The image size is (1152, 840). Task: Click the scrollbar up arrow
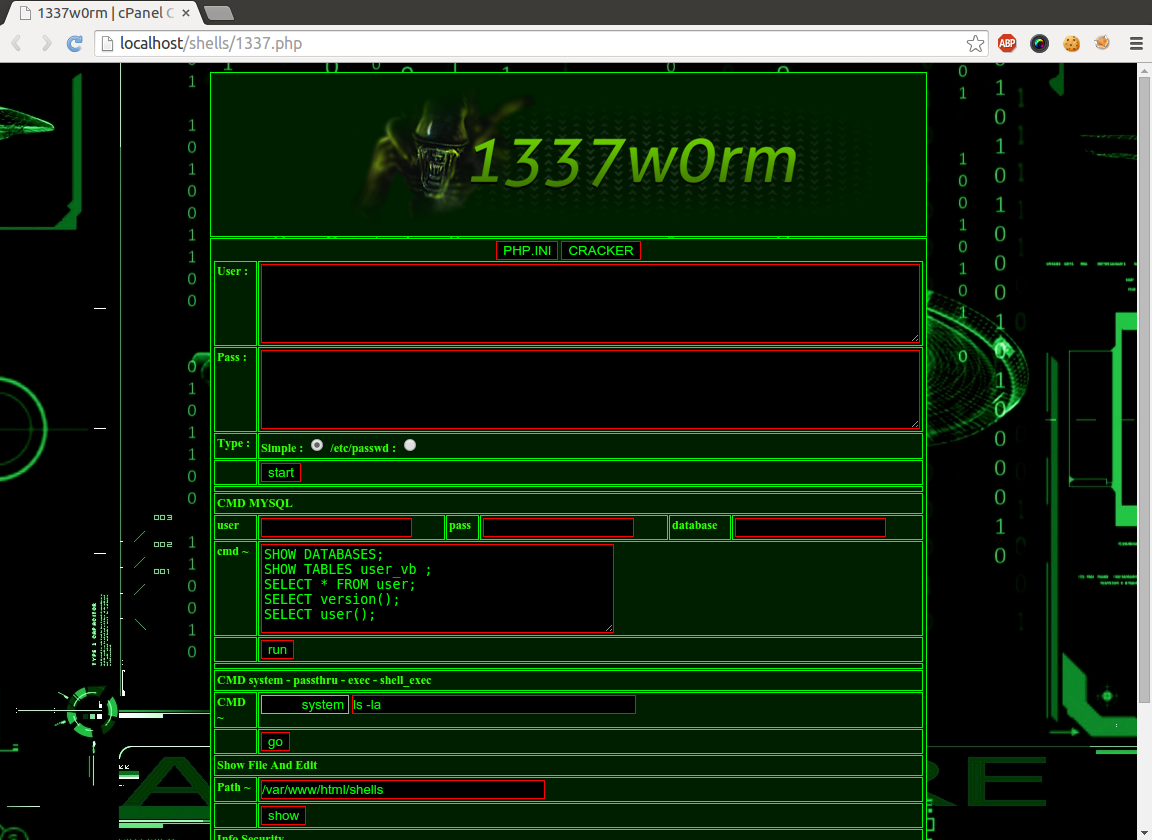point(1145,70)
